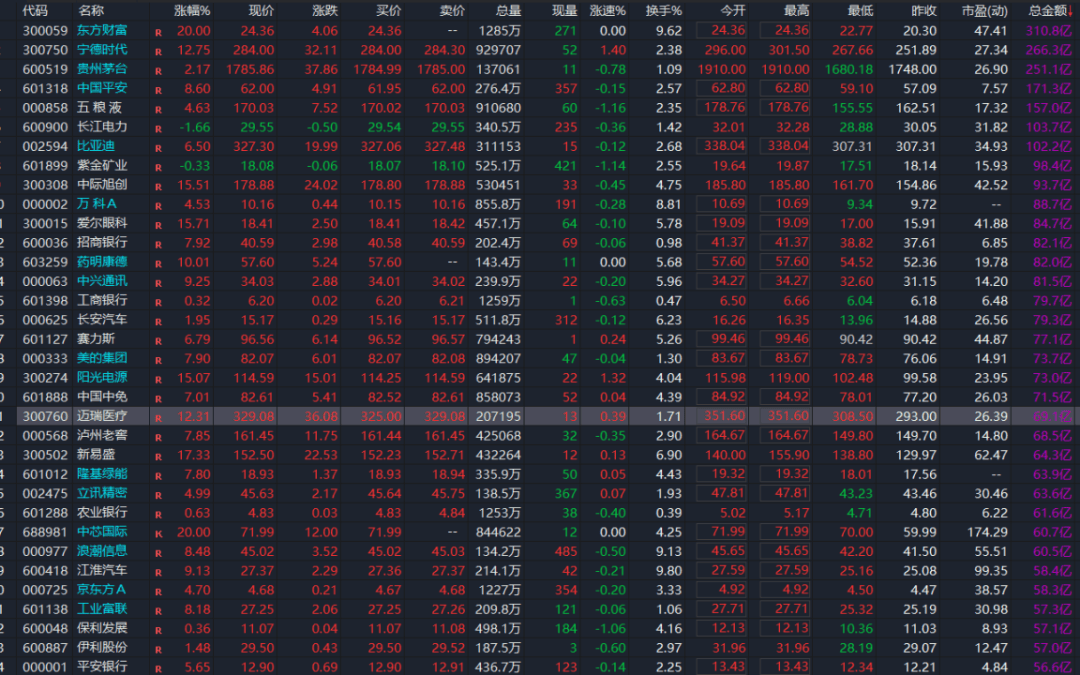Viewport: 1080px width, 675px height.
Task: Select the row named 农业银行
Action: point(540,512)
